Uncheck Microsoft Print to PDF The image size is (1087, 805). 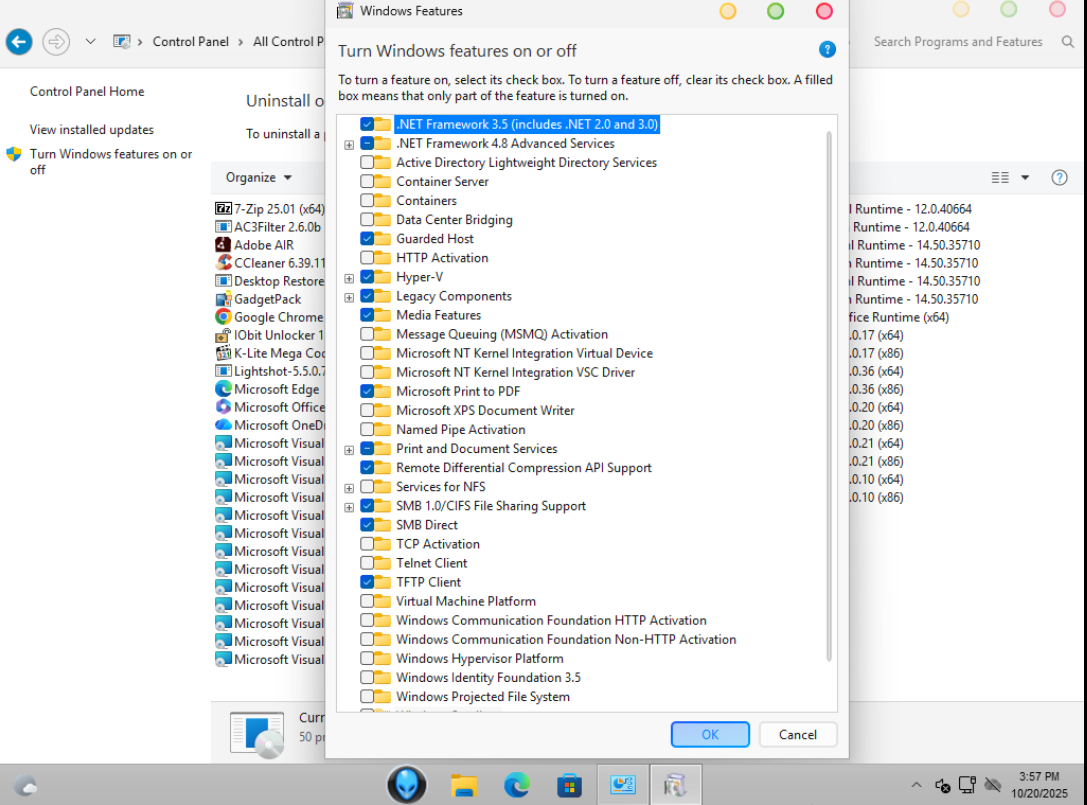coord(367,391)
